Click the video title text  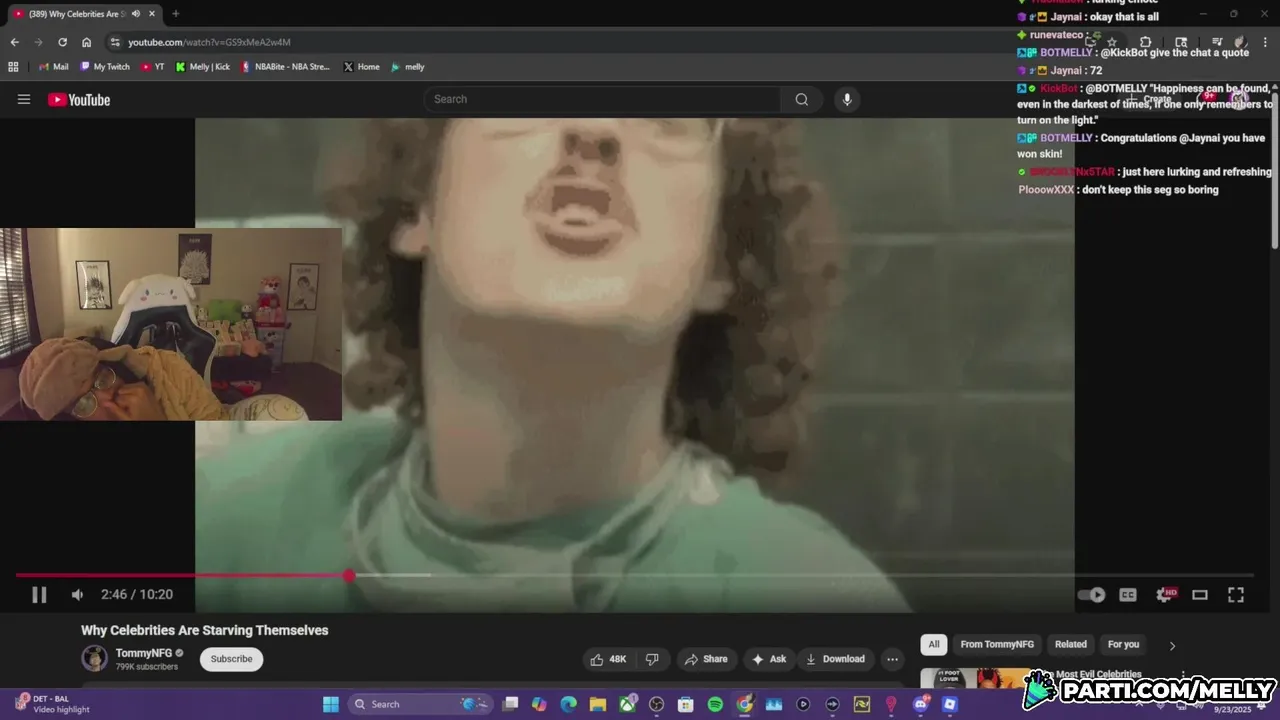(205, 630)
